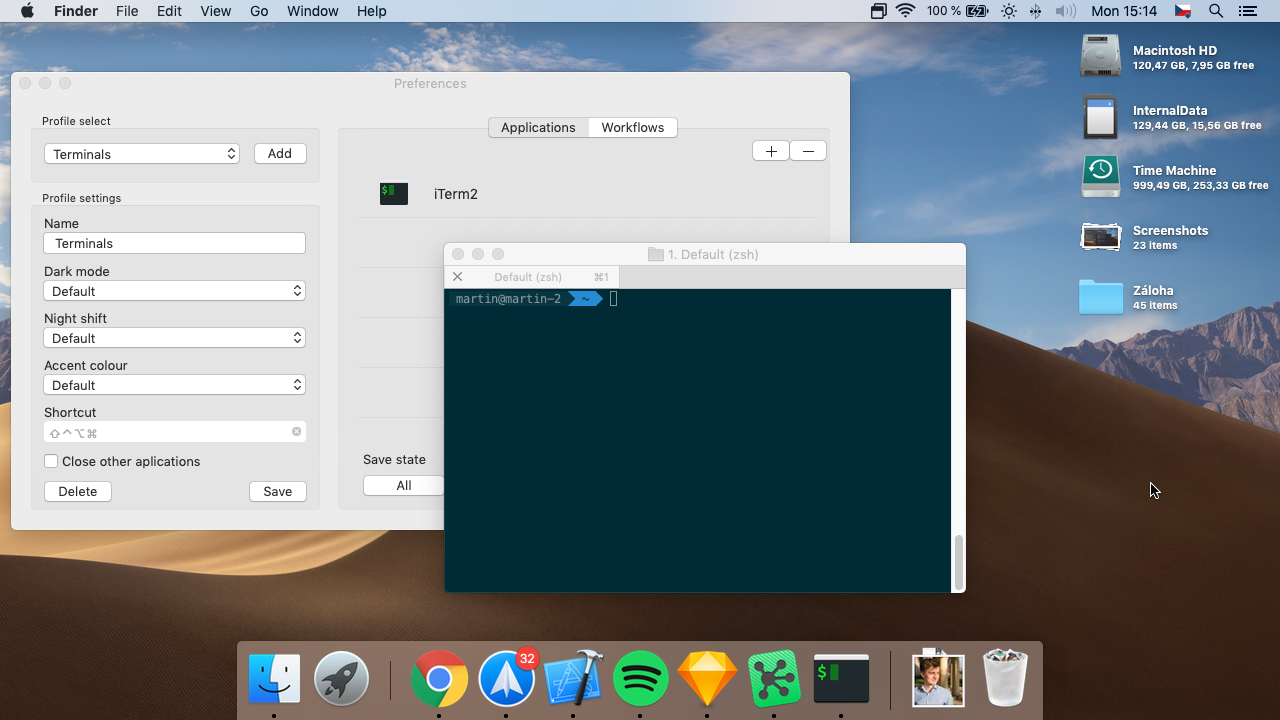This screenshot has height=720, width=1280.
Task: Open the Trash in the Dock
Action: click(1005, 679)
